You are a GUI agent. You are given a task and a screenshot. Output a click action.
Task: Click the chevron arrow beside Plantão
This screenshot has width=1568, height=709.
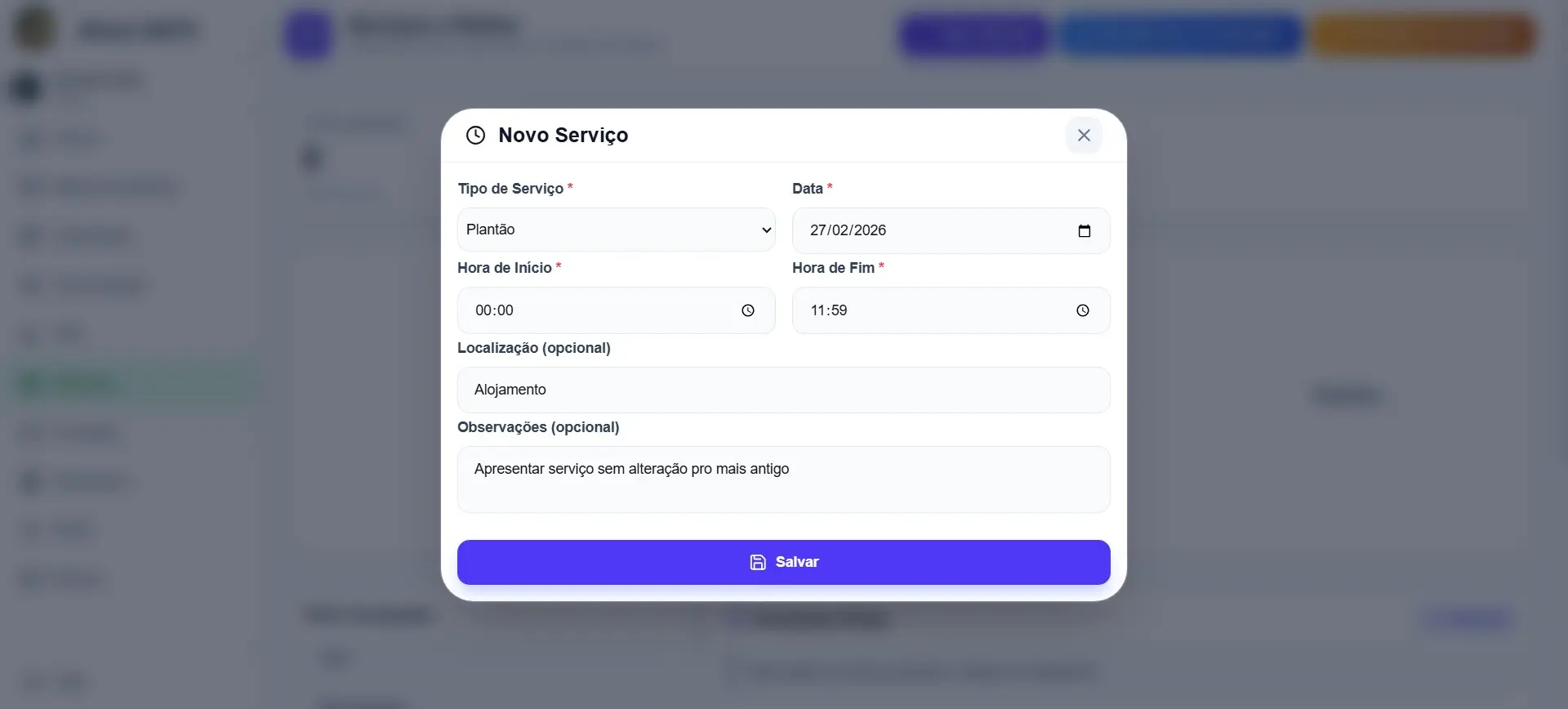766,230
